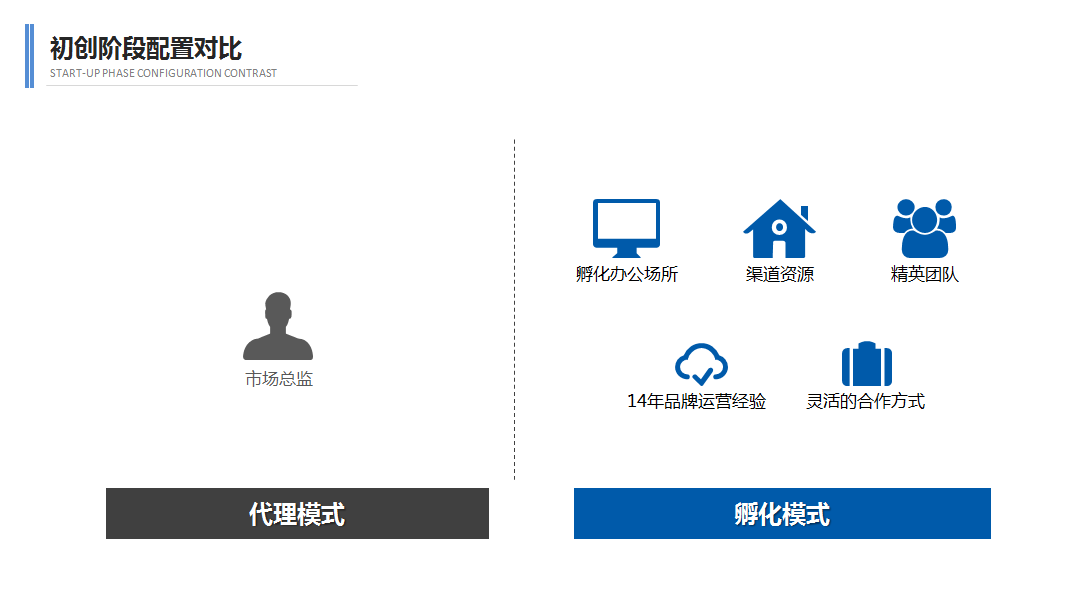Click the 精英团队 caption
Viewport: 1072px width, 598px height.
925,274
